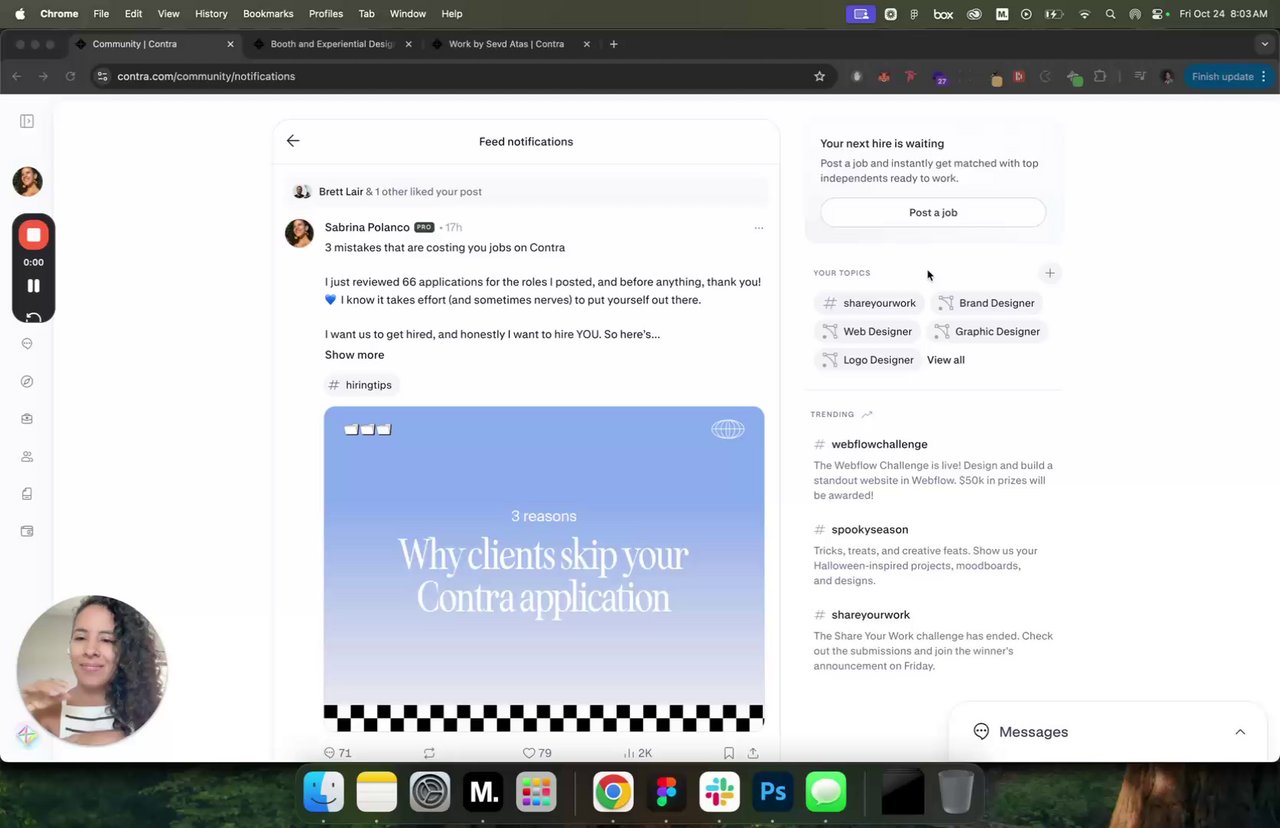Screen dimensions: 1280x828
Task: Open the Bookmarks menu in the menu bar
Action: point(268,14)
